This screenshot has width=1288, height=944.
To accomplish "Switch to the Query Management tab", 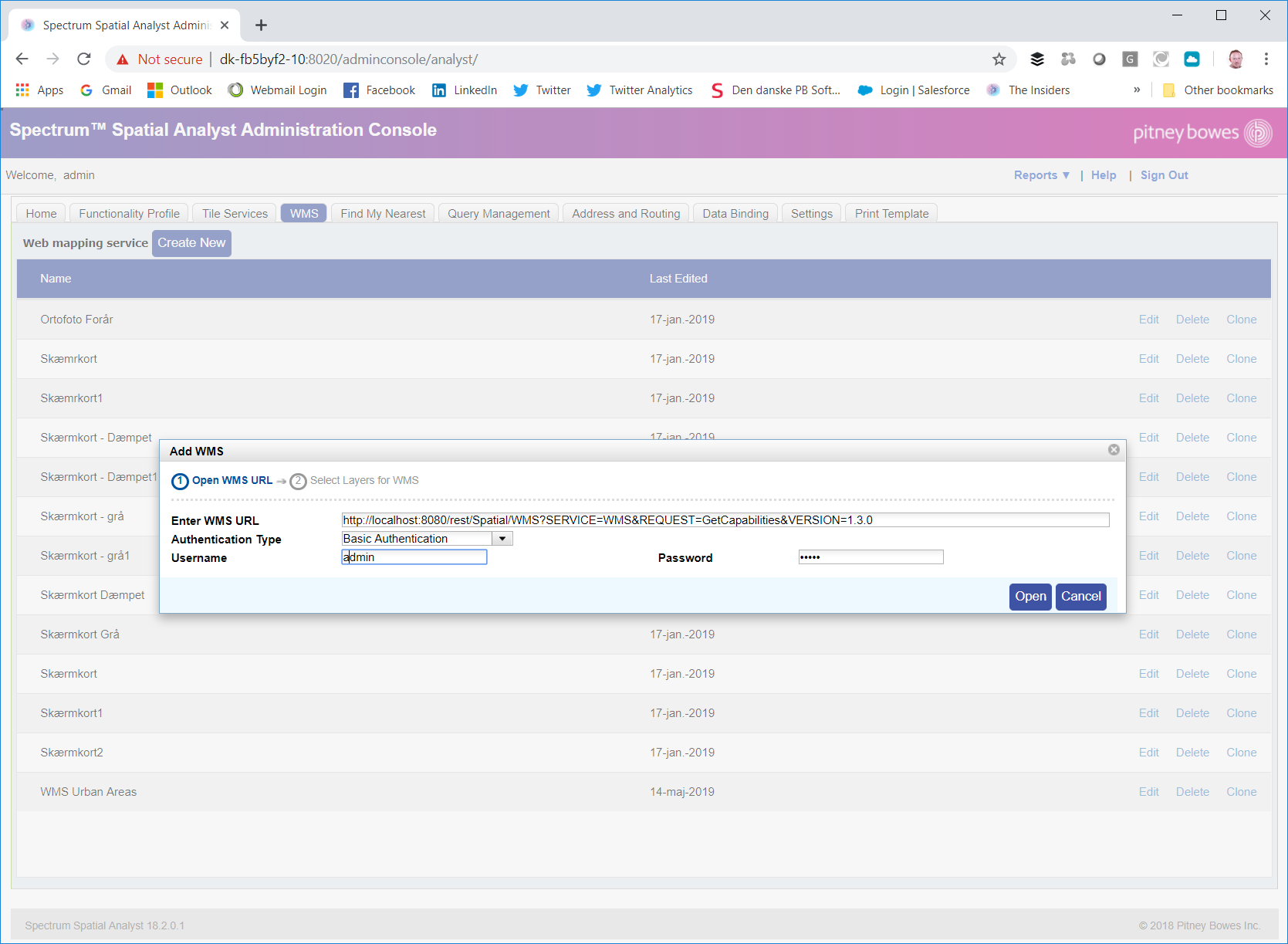I will 499,214.
